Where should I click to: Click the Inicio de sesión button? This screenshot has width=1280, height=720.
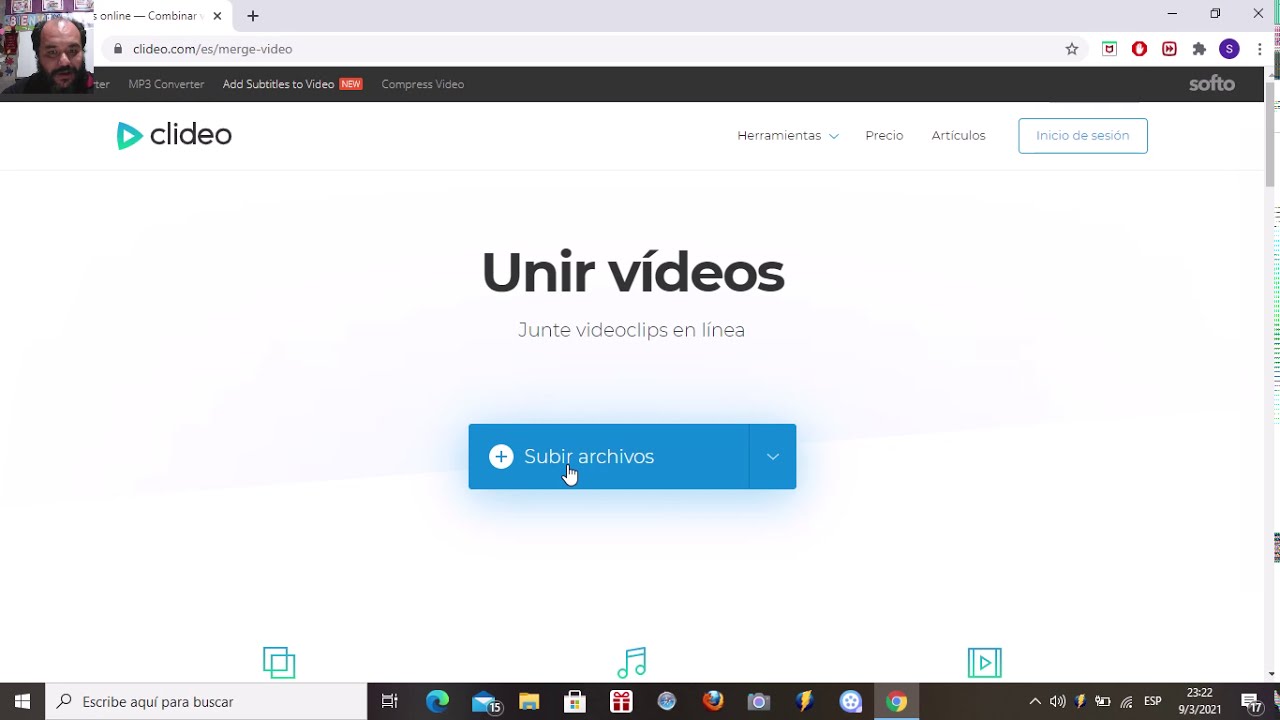click(1083, 135)
